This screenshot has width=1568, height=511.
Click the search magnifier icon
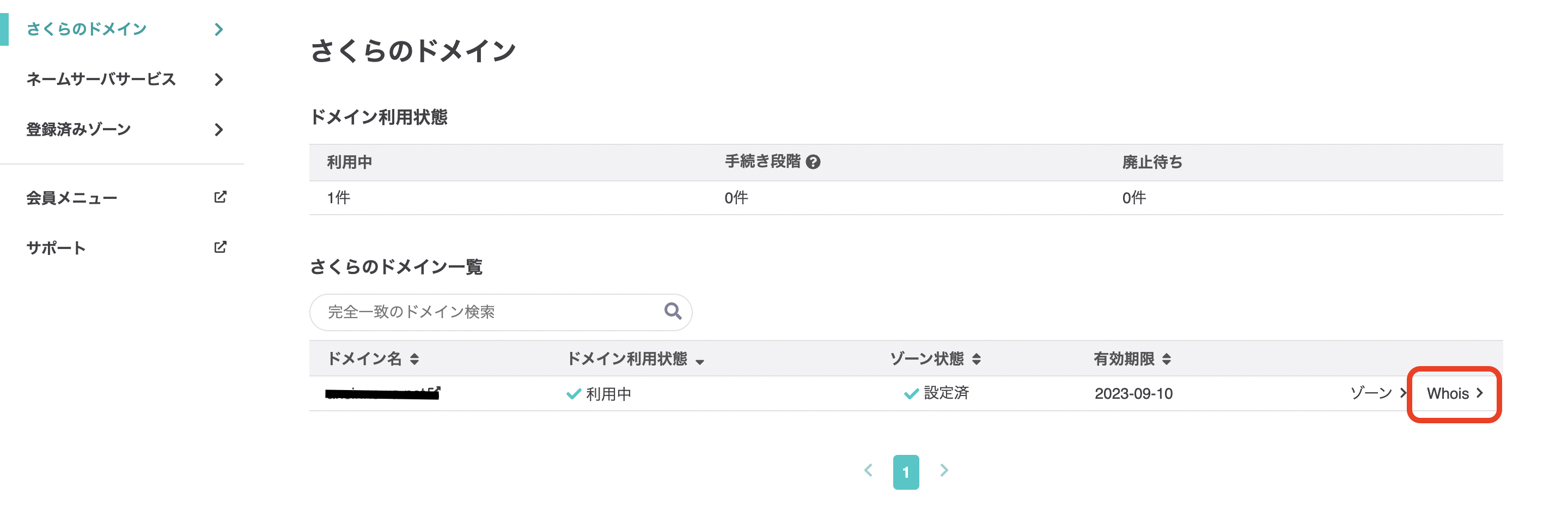click(672, 311)
